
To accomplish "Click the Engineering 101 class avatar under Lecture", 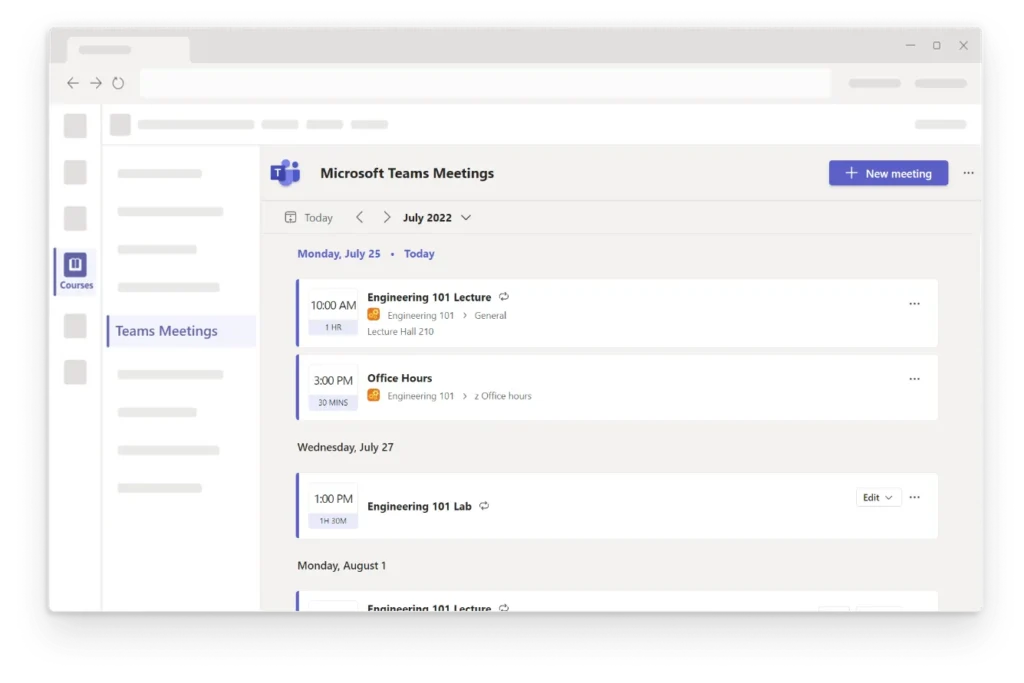I will pos(372,315).
